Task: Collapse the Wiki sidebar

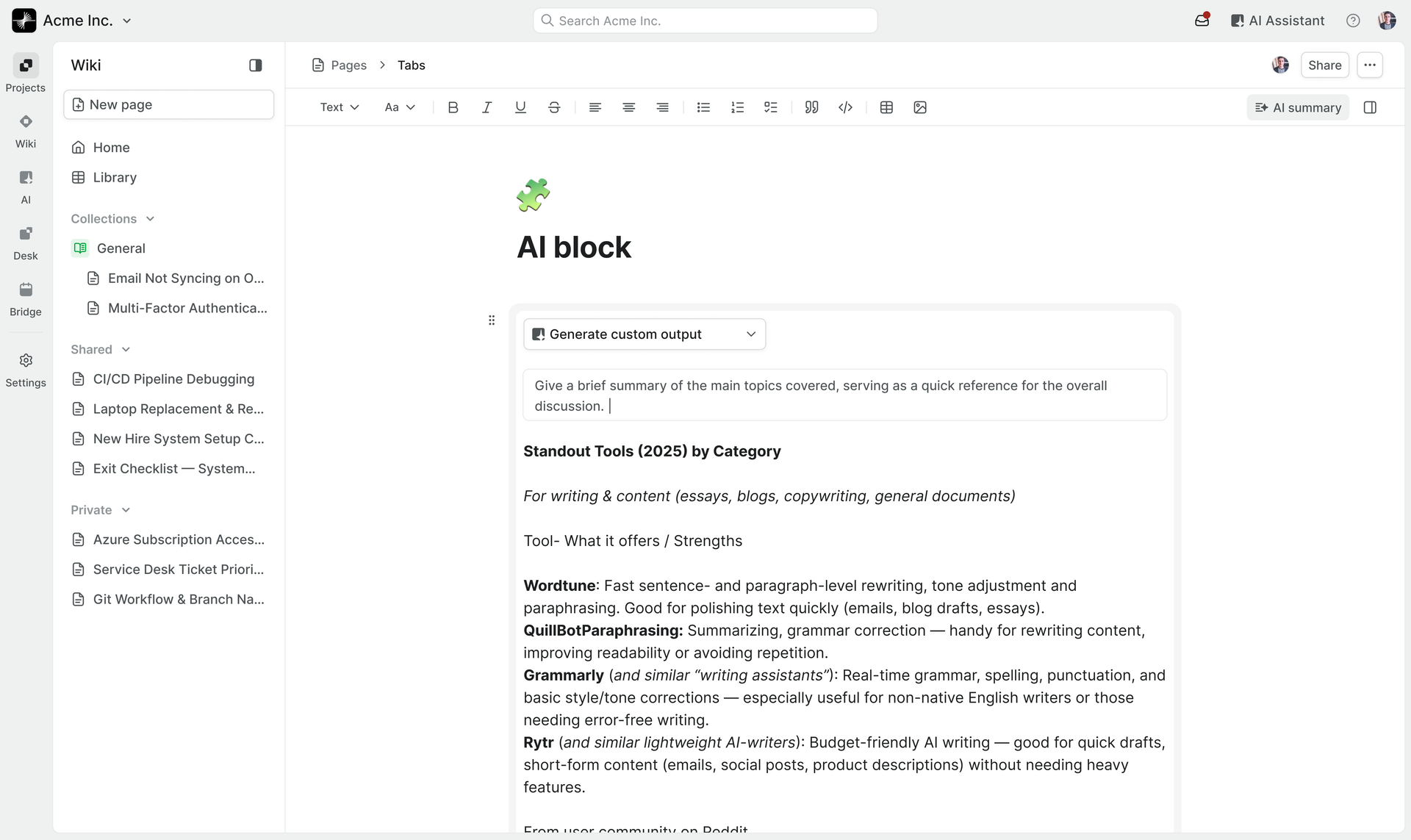Action: 256,65
